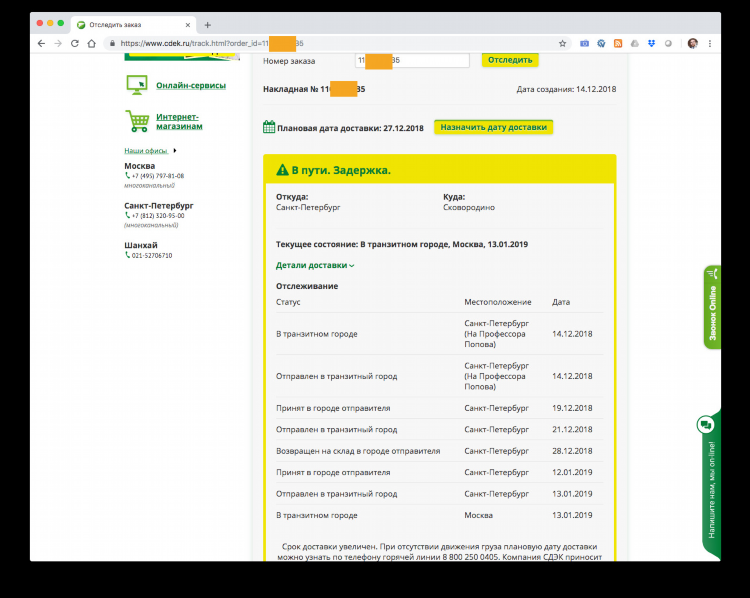Click the Звонок Online call widget

pos(712,307)
